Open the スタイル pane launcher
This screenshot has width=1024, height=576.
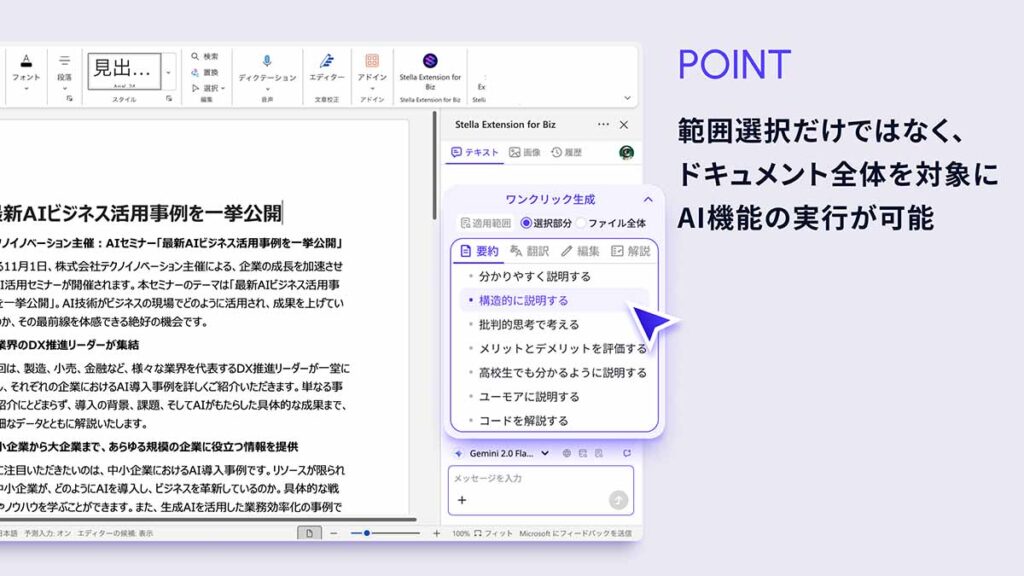pos(169,99)
